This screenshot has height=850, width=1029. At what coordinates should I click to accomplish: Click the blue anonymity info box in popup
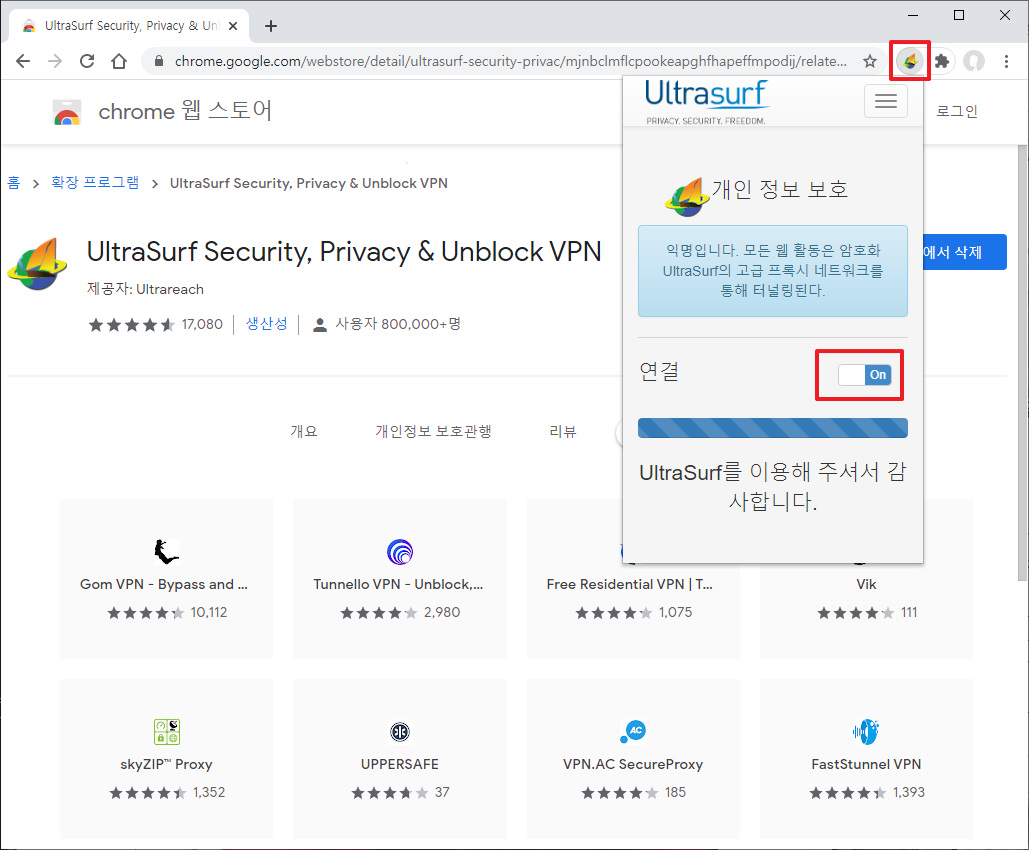coord(772,271)
